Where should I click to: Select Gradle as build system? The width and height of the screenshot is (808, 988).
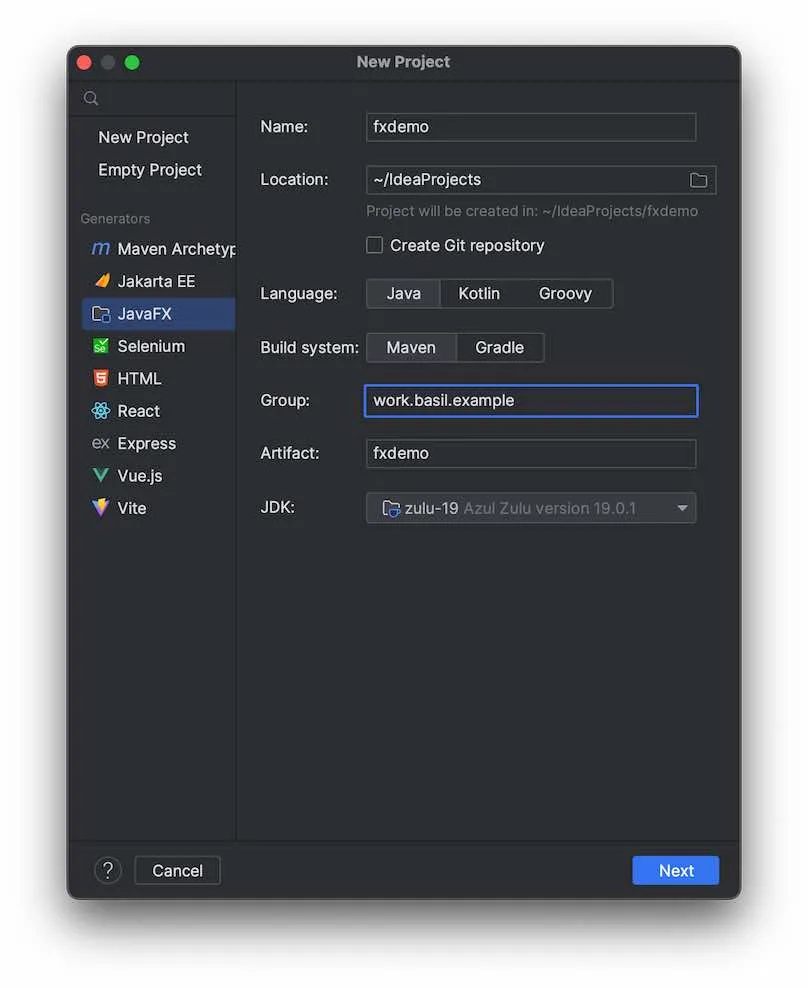pyautogui.click(x=499, y=347)
